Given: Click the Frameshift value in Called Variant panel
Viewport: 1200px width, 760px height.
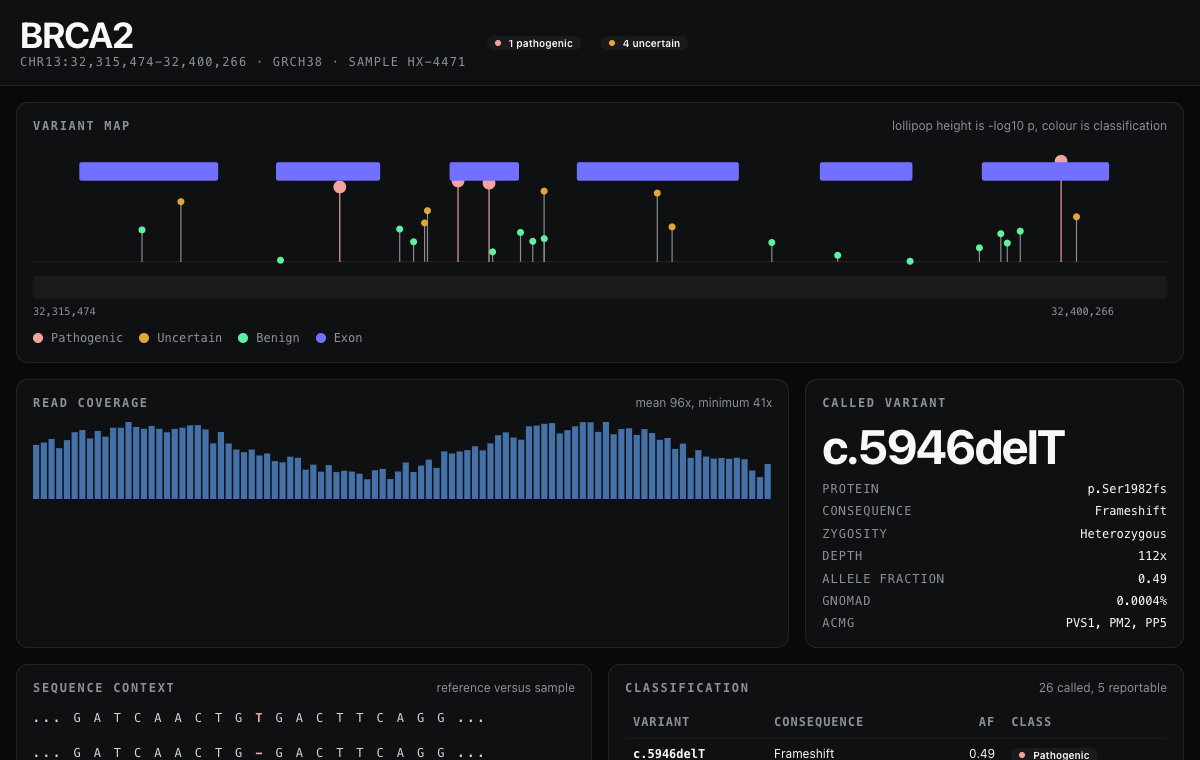Looking at the screenshot, I should point(1131,511).
